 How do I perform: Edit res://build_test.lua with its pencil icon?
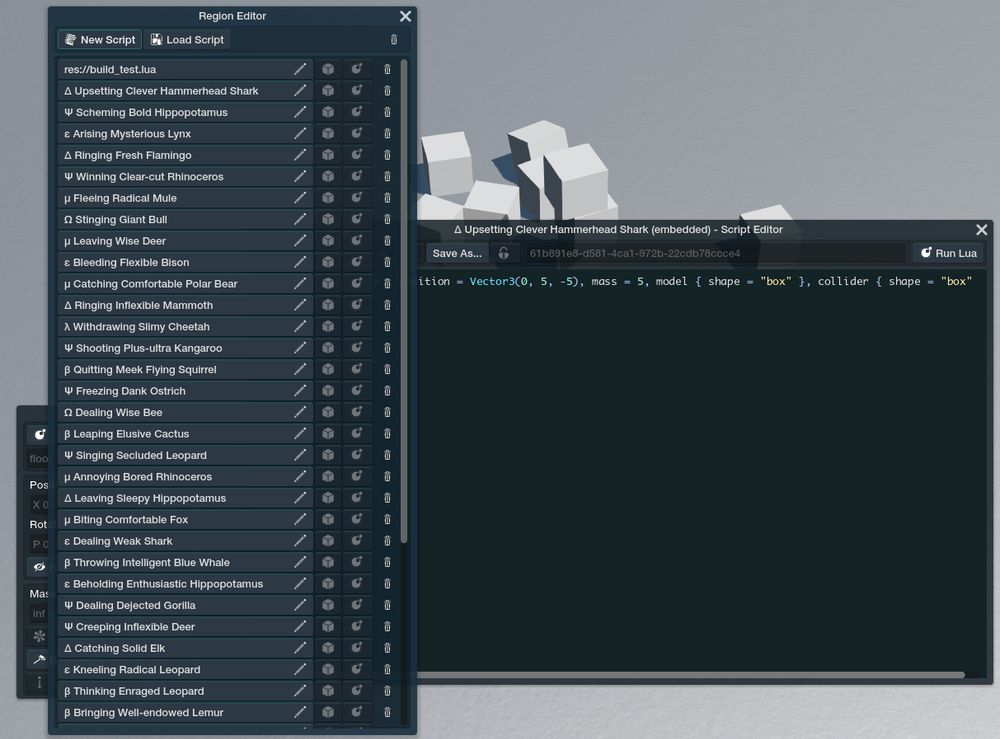[x=300, y=70]
